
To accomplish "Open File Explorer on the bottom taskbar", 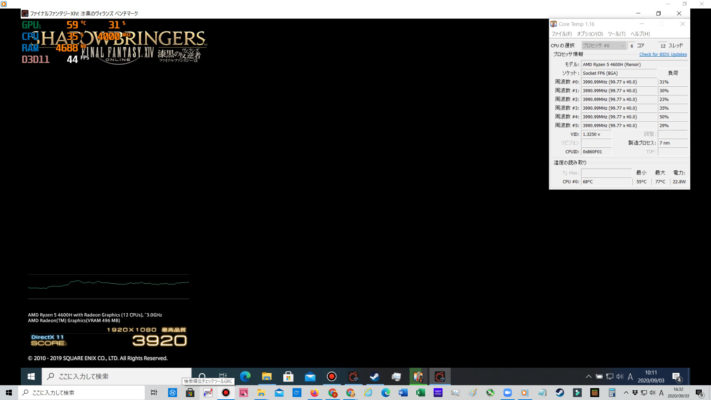I will pos(261,393).
